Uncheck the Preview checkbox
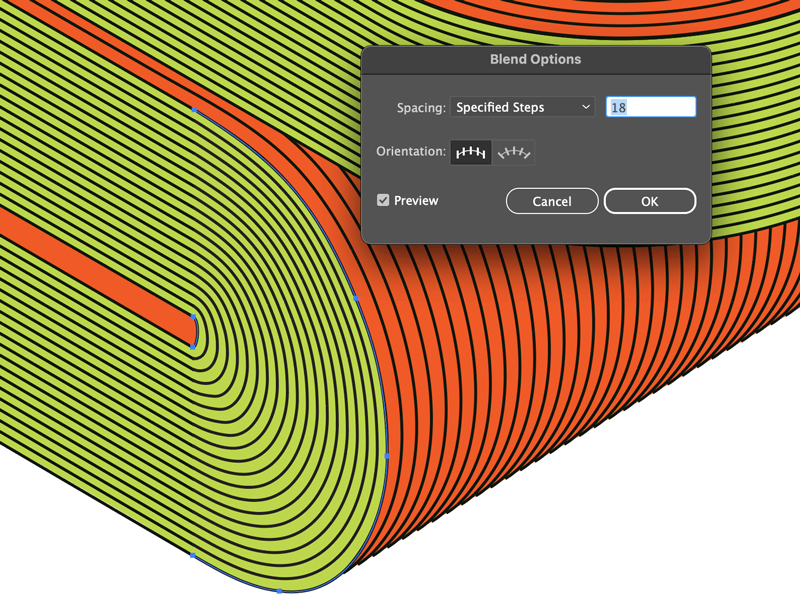 pos(383,200)
